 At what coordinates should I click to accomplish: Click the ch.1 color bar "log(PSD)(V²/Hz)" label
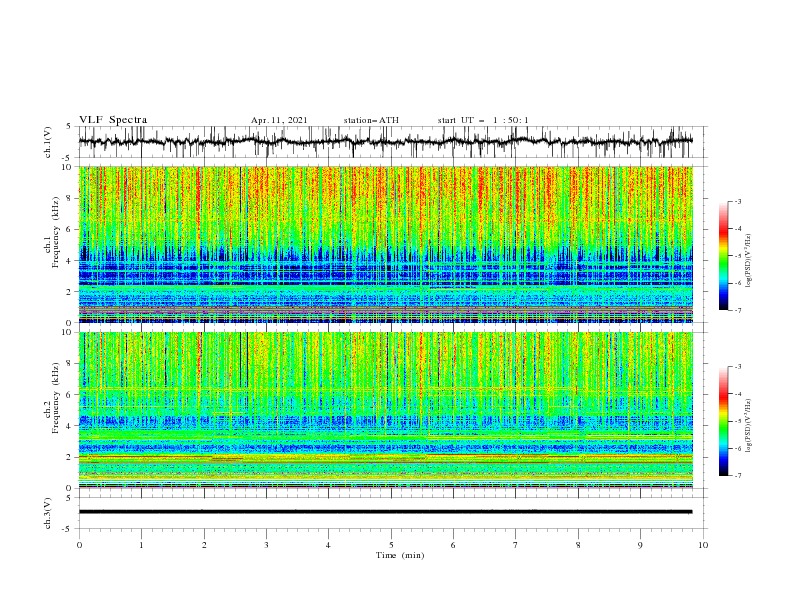(749, 261)
